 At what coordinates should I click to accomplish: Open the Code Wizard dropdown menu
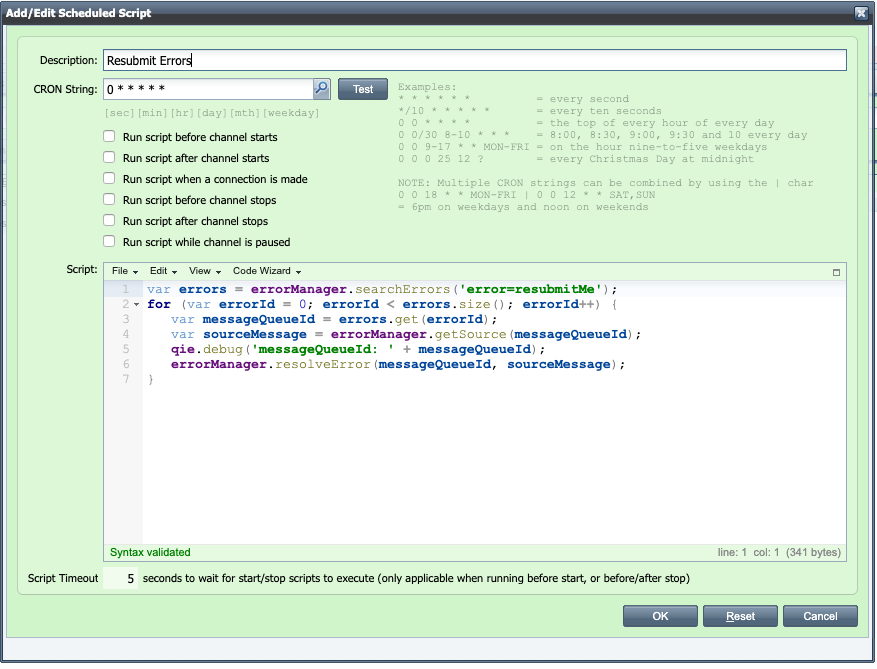point(267,271)
